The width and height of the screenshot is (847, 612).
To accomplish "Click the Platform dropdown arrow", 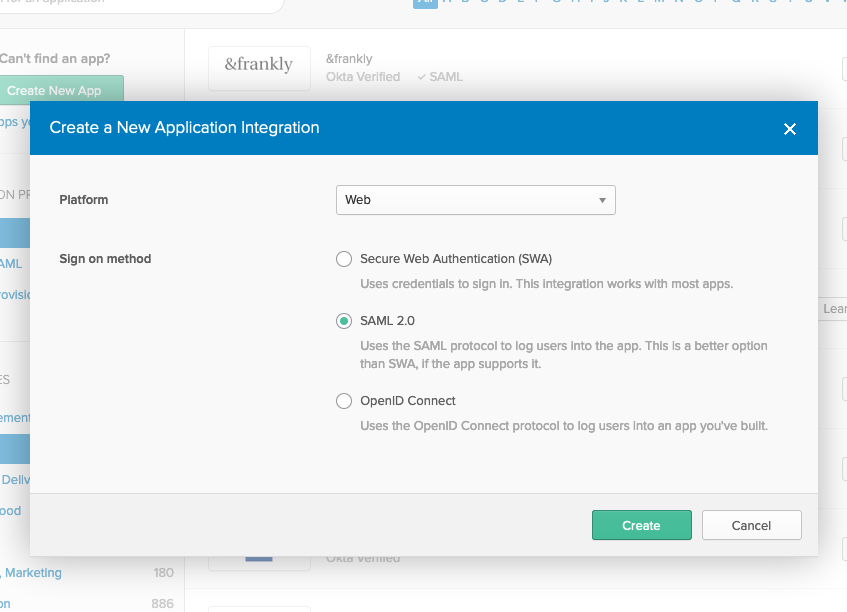I will coord(603,200).
